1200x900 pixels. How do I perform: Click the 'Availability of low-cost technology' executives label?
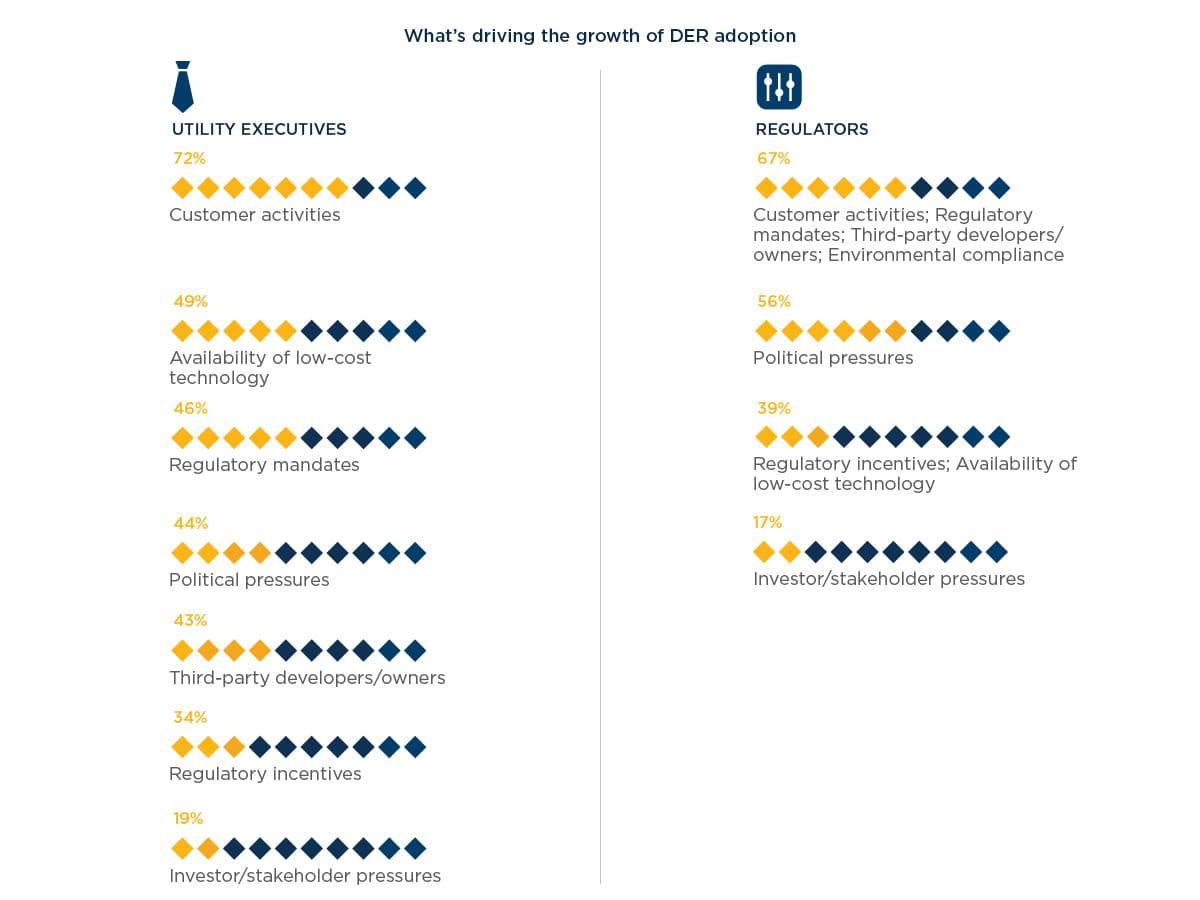tap(270, 367)
